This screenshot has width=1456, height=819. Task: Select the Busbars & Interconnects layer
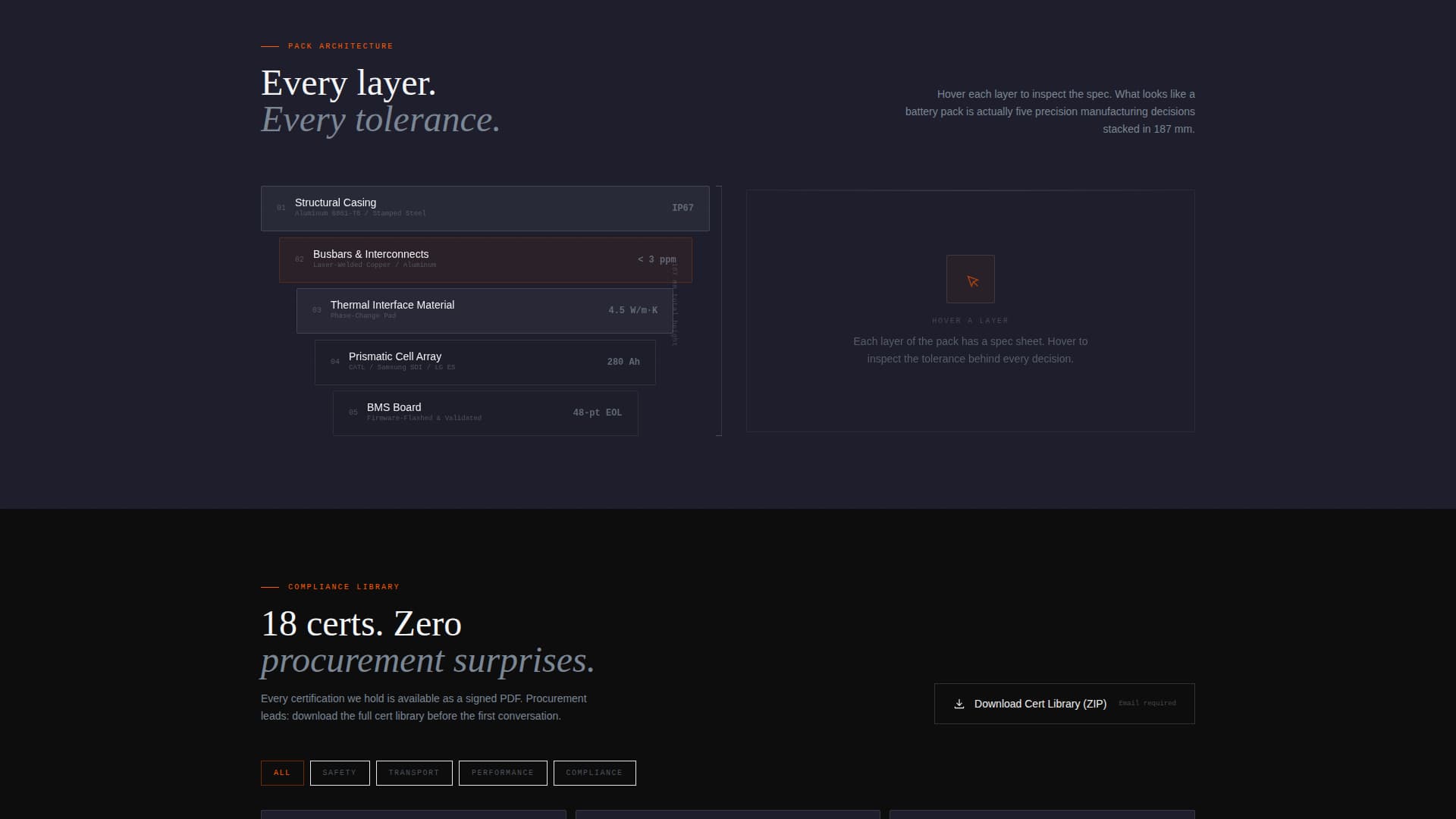(485, 259)
